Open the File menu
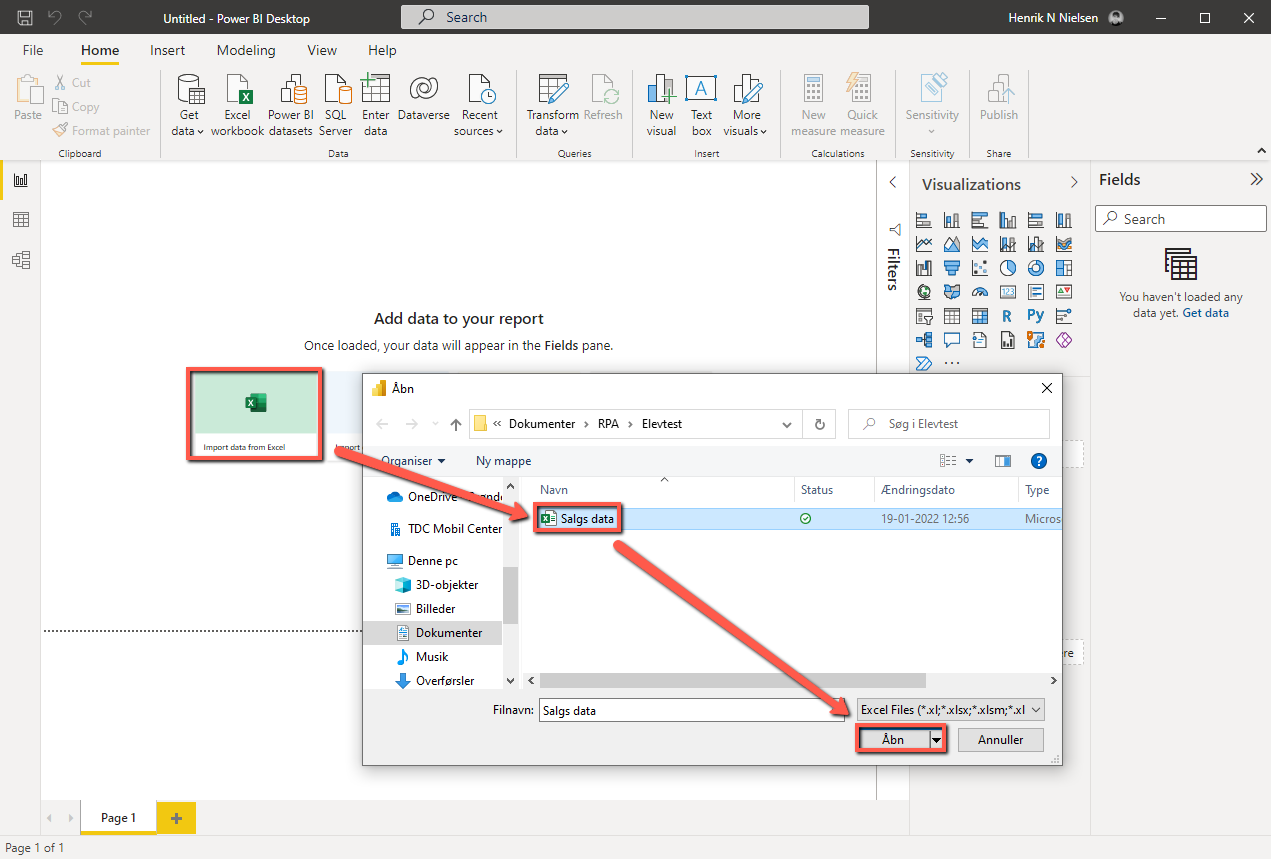The width and height of the screenshot is (1271, 859). 33,50
